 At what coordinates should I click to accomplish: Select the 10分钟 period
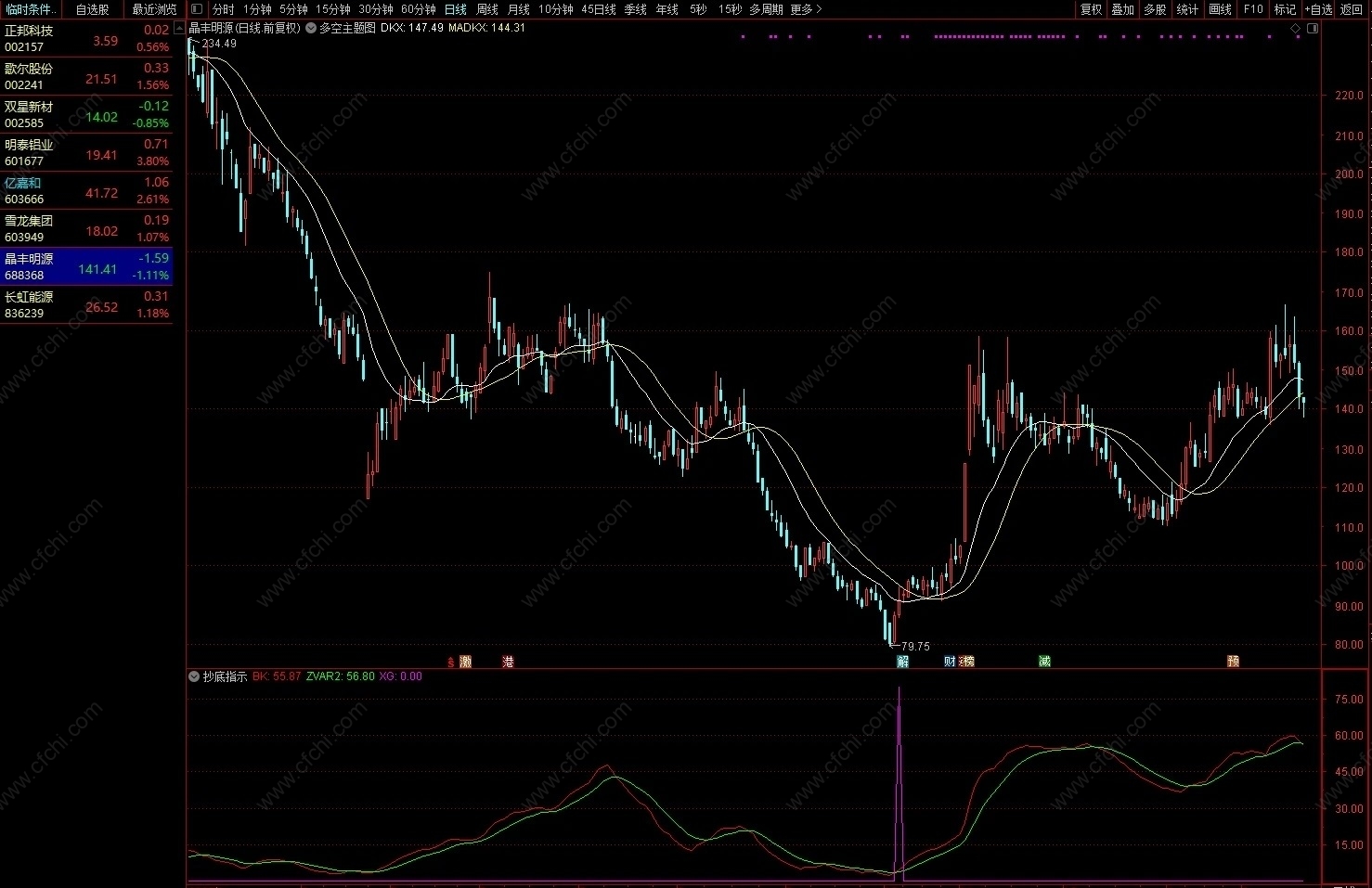556,9
